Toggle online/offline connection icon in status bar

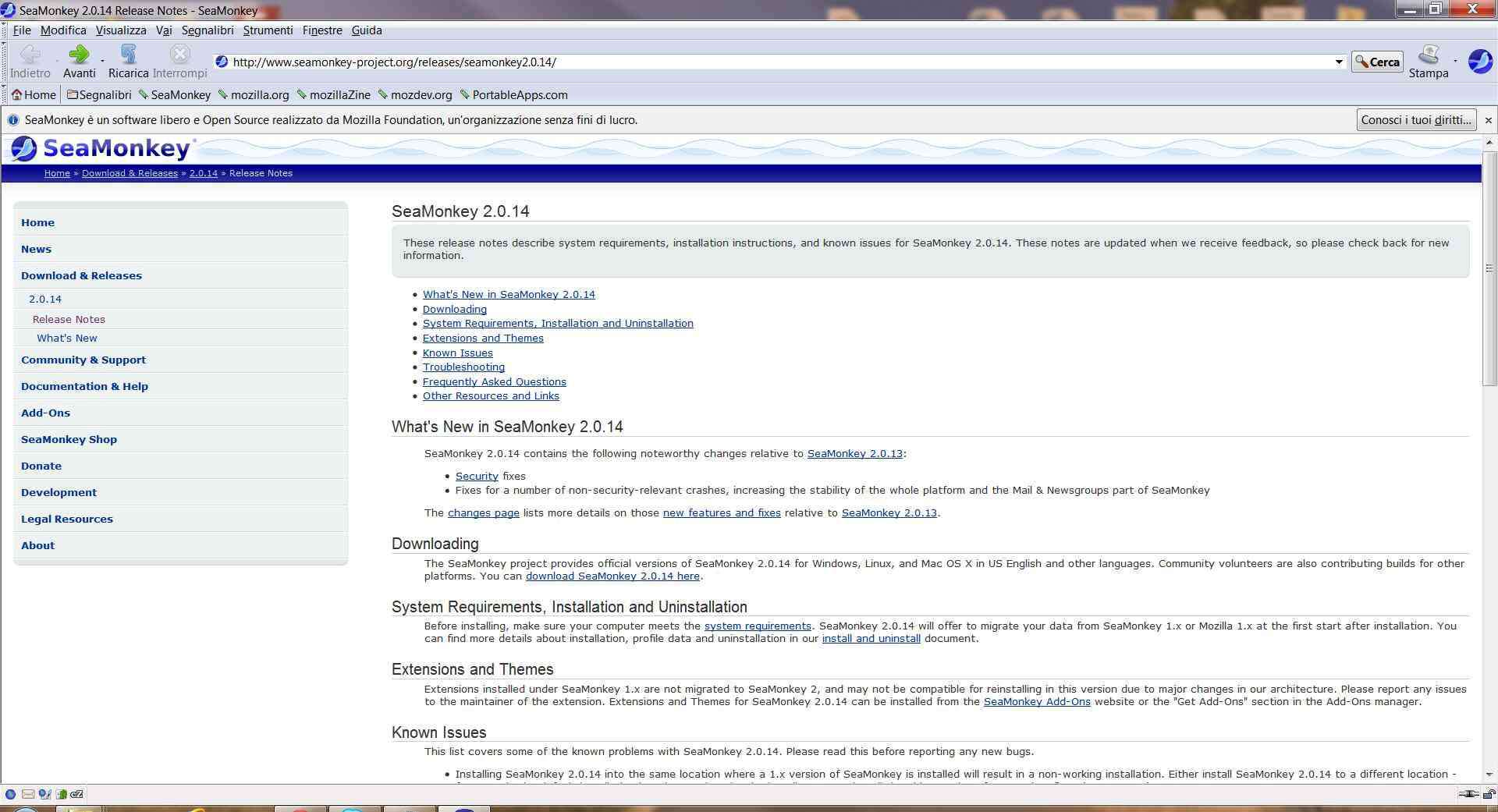(1468, 794)
